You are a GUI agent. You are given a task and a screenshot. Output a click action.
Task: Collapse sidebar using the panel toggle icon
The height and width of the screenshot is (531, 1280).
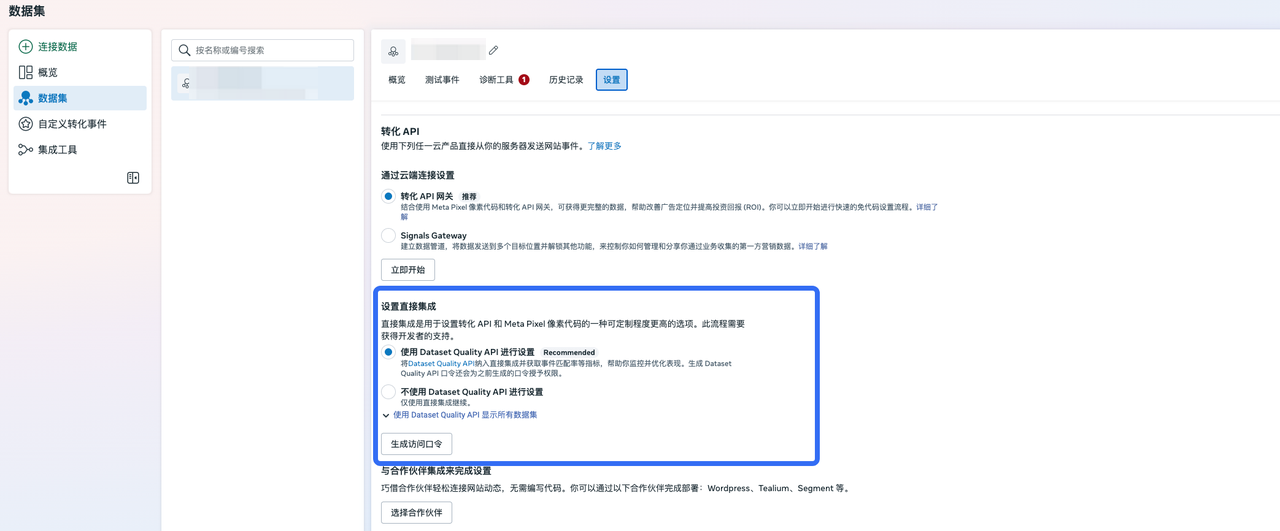(133, 178)
